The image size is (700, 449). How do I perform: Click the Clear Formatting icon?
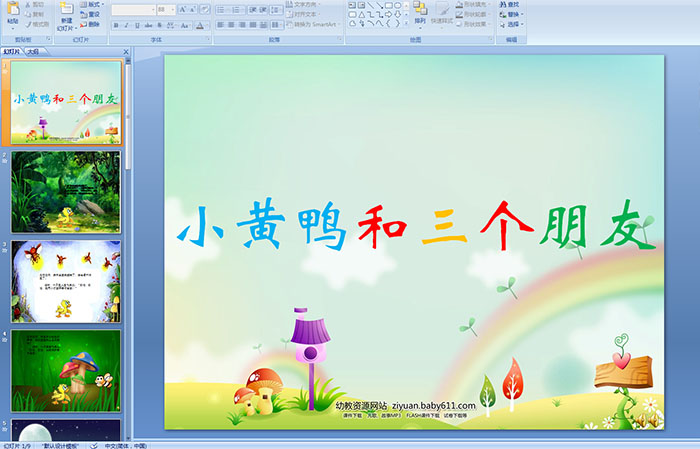tap(206, 9)
